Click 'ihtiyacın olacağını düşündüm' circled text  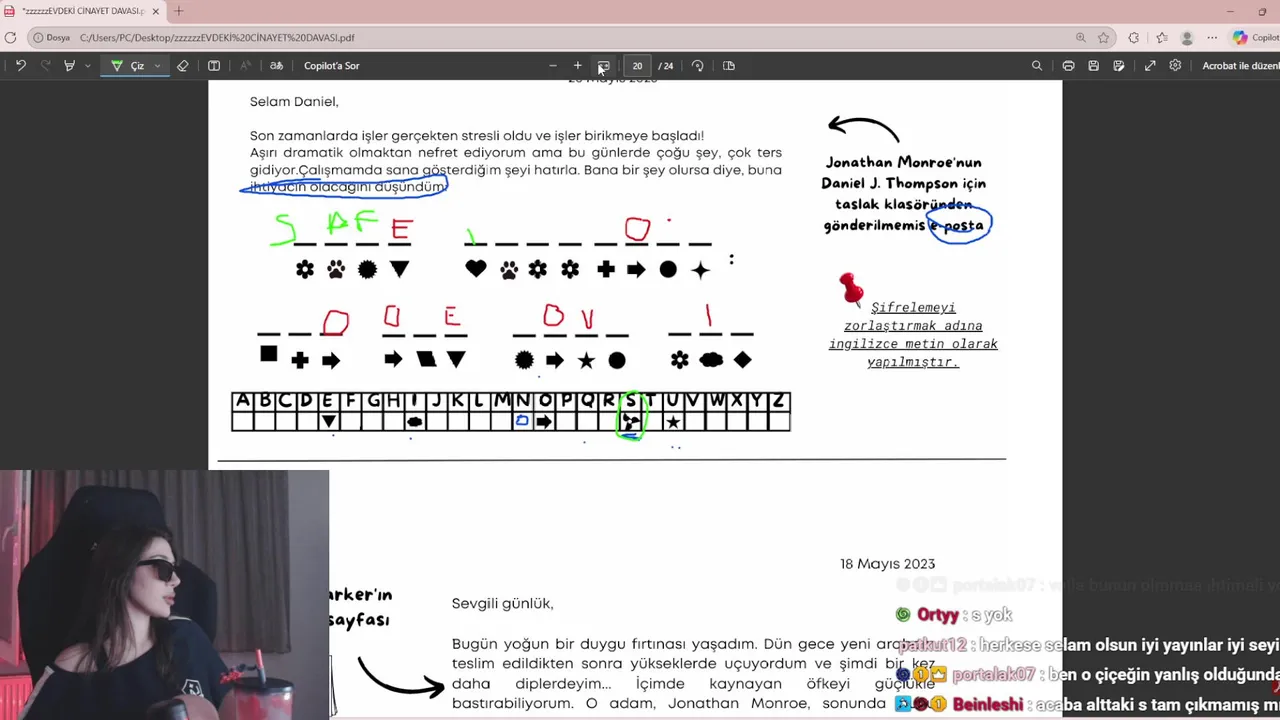click(347, 187)
